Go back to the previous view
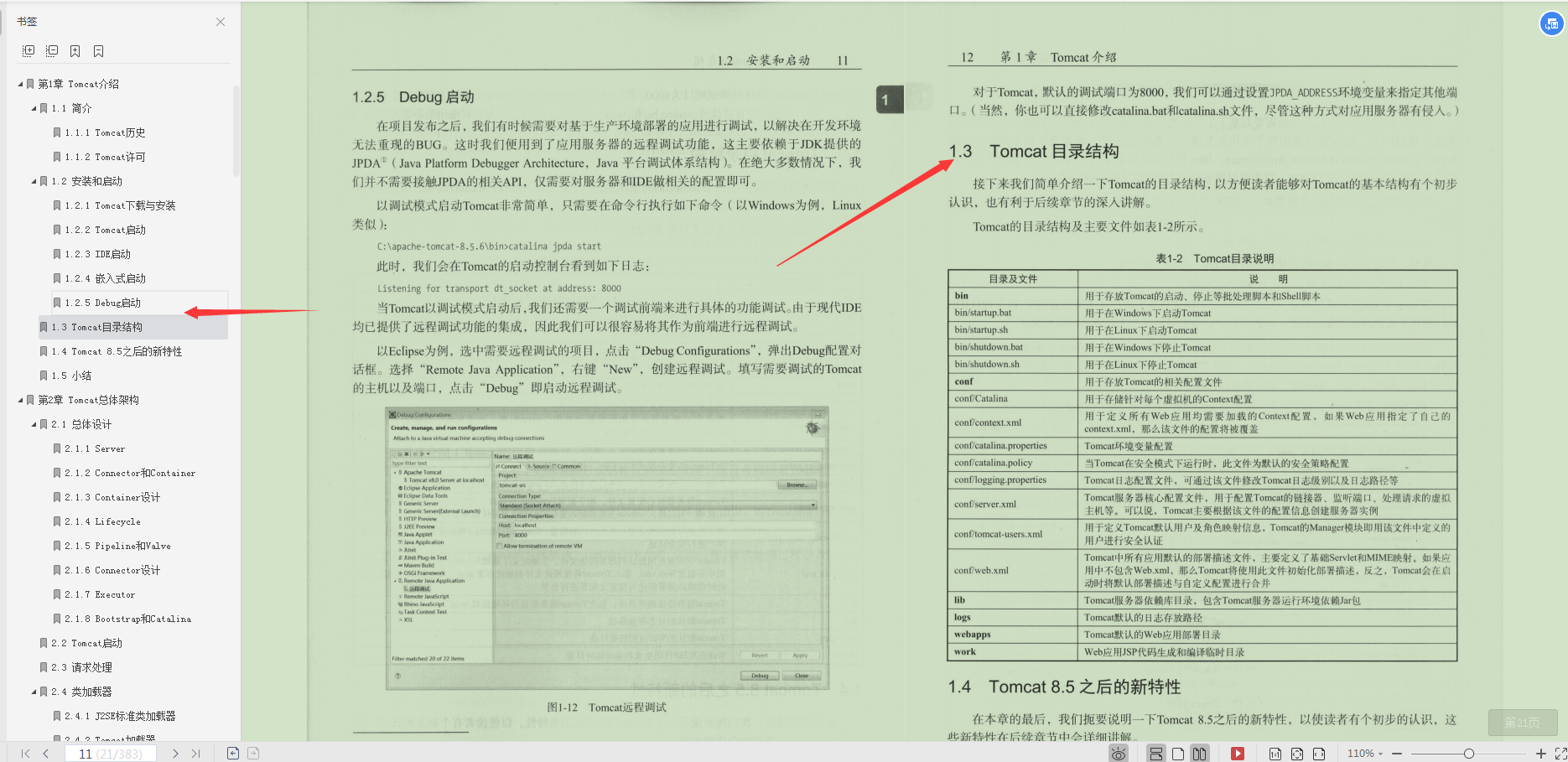 coord(232,753)
